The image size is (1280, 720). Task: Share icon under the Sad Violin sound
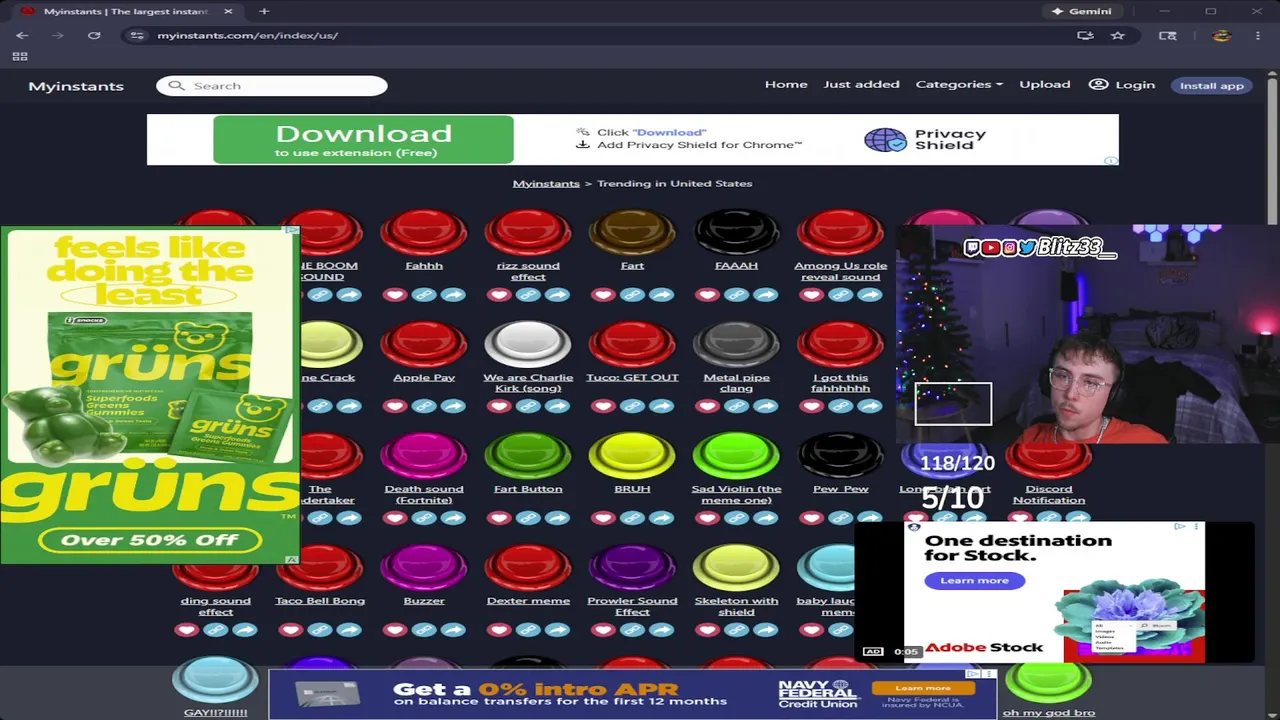765,518
